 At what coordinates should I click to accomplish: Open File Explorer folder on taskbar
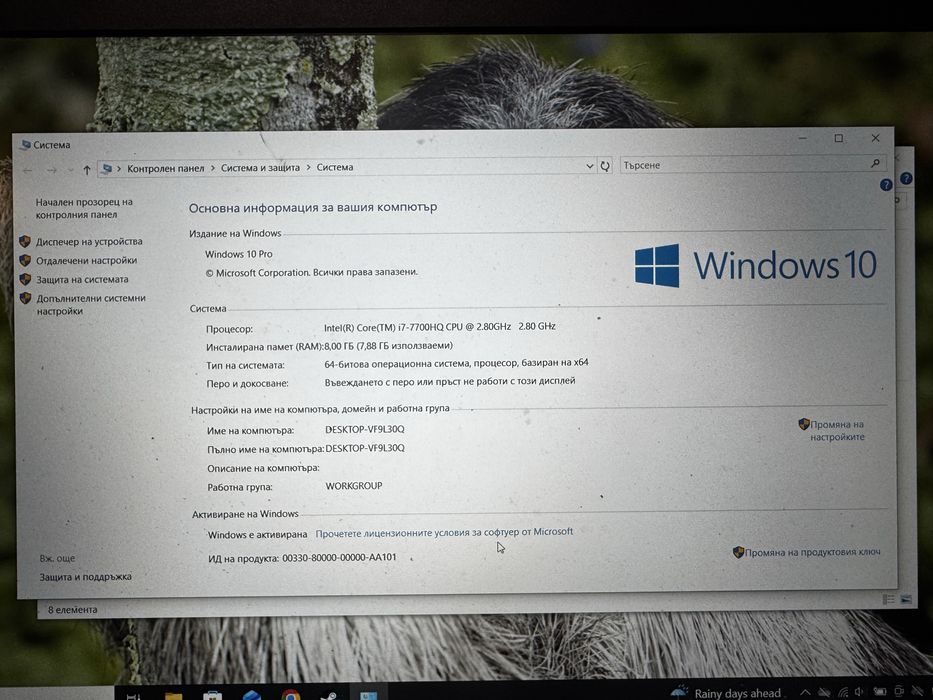tap(173, 695)
